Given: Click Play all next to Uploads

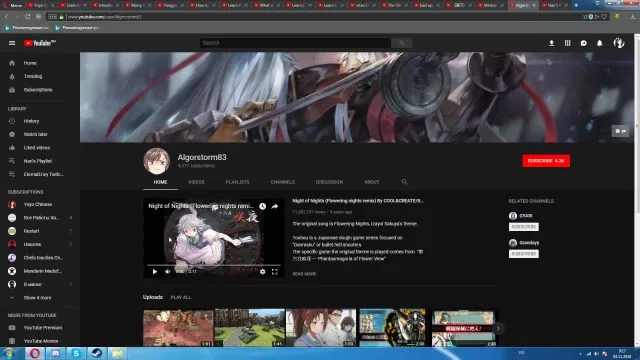Looking at the screenshot, I should coord(181,297).
